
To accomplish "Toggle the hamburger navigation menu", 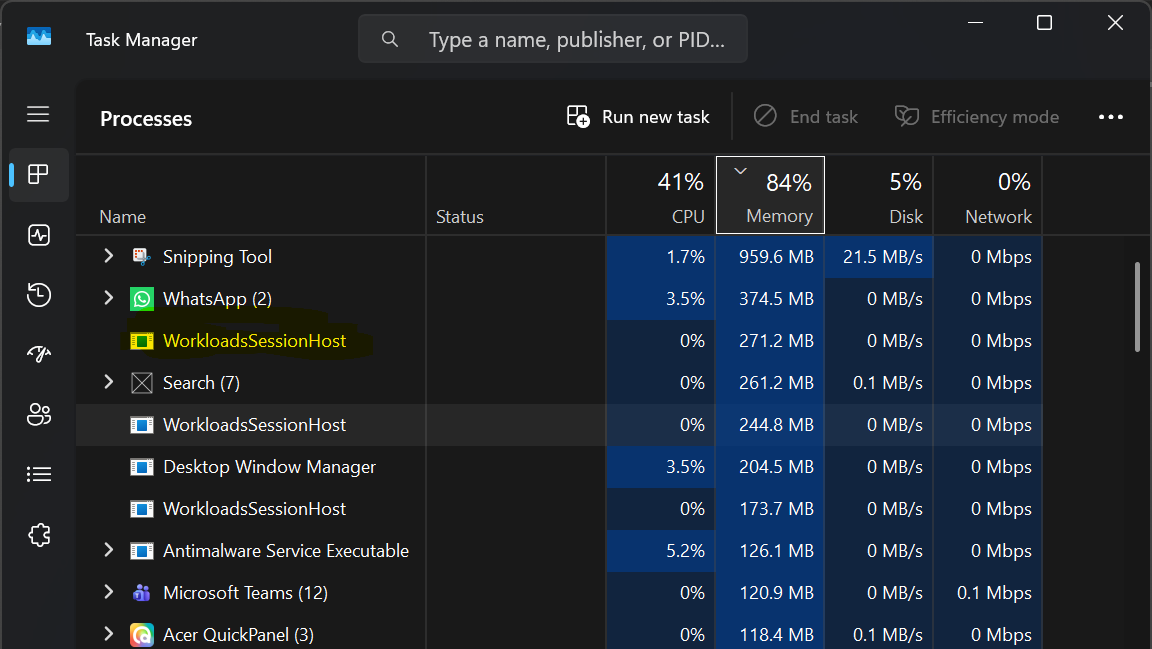I will pos(39,114).
